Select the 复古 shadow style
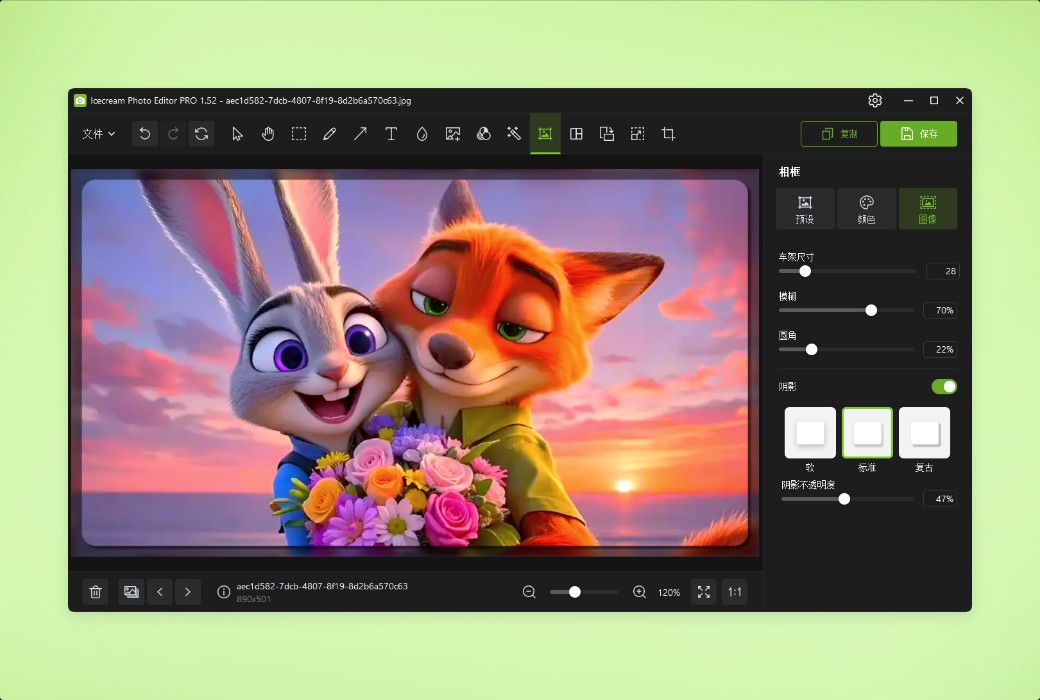 (924, 432)
